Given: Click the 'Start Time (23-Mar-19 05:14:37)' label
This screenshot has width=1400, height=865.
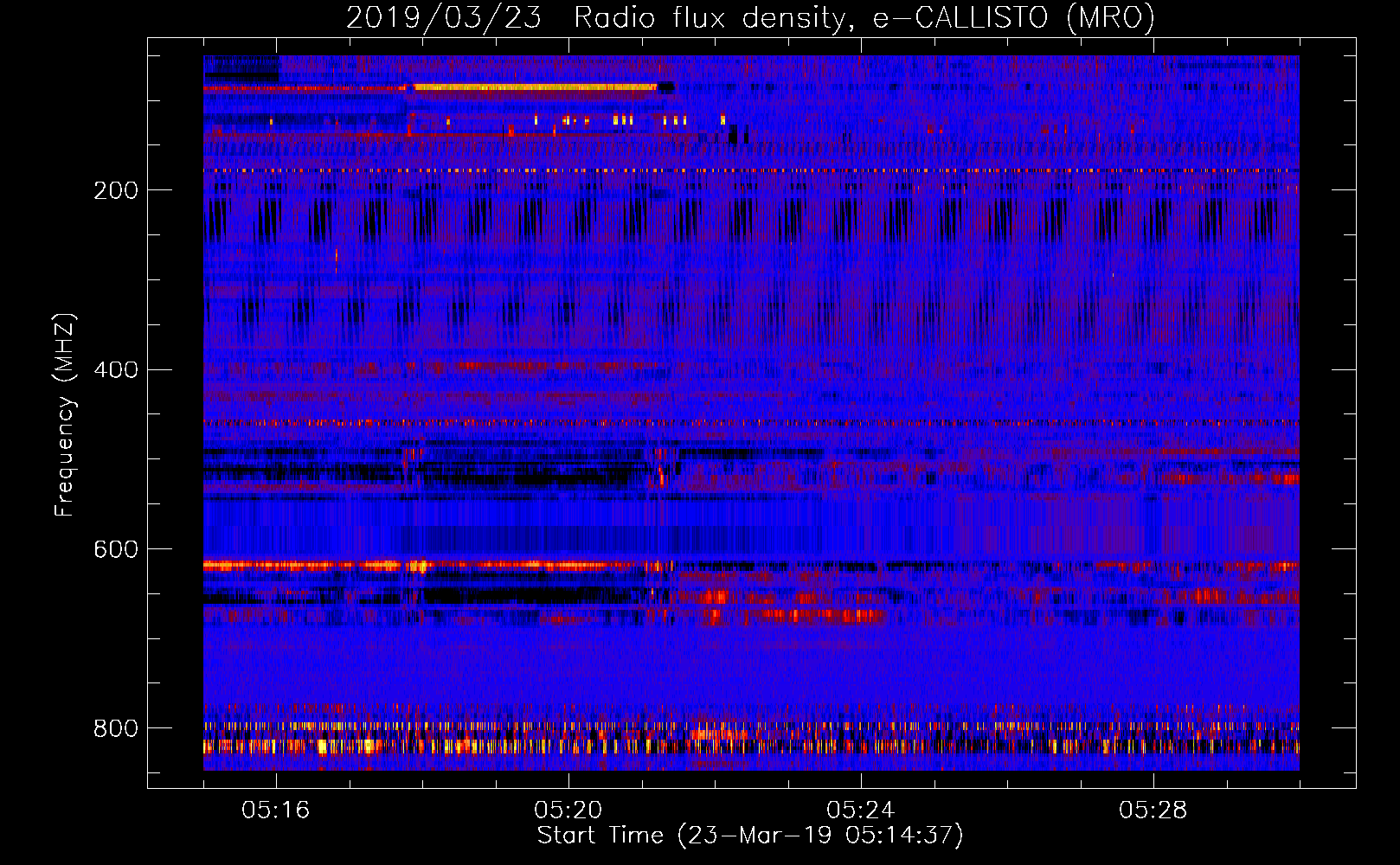Looking at the screenshot, I should click(750, 836).
